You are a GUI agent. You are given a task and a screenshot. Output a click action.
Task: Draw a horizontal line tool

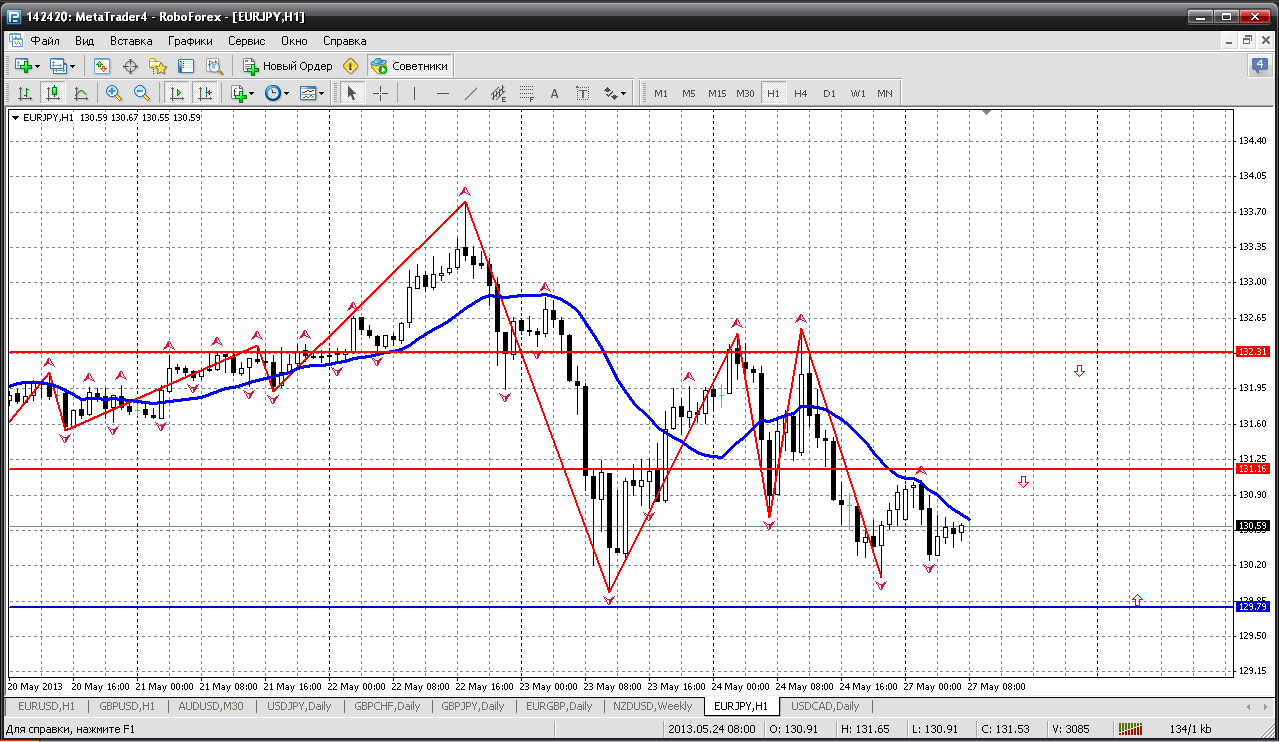[443, 93]
